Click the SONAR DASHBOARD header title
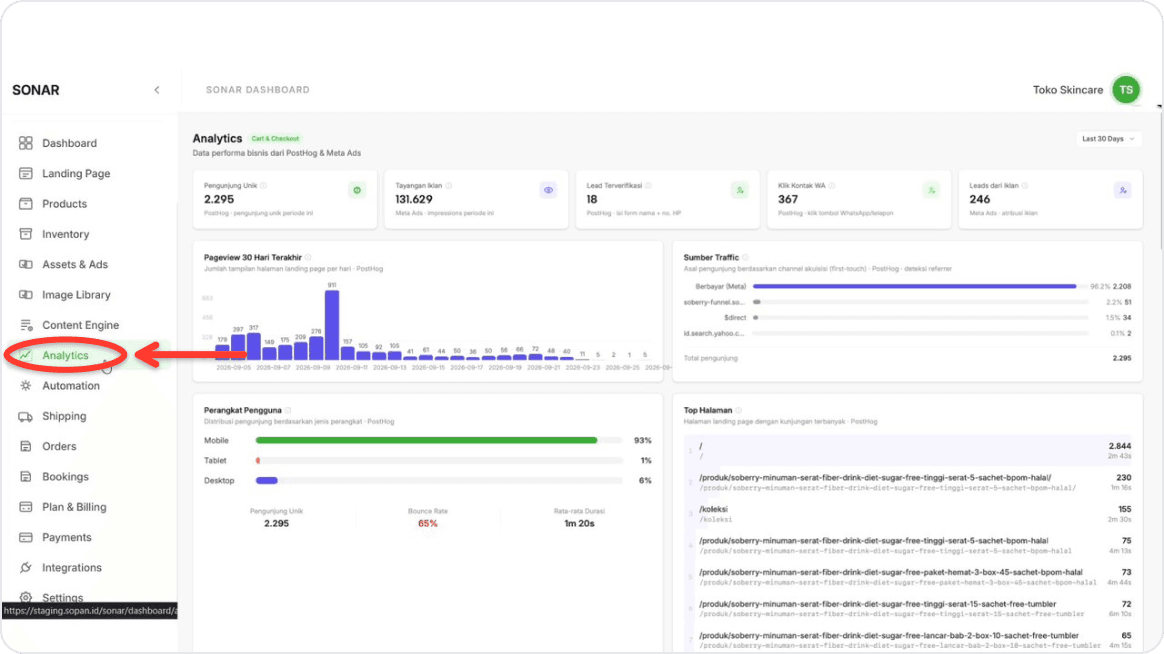The height and width of the screenshot is (654, 1164). pyautogui.click(x=258, y=90)
